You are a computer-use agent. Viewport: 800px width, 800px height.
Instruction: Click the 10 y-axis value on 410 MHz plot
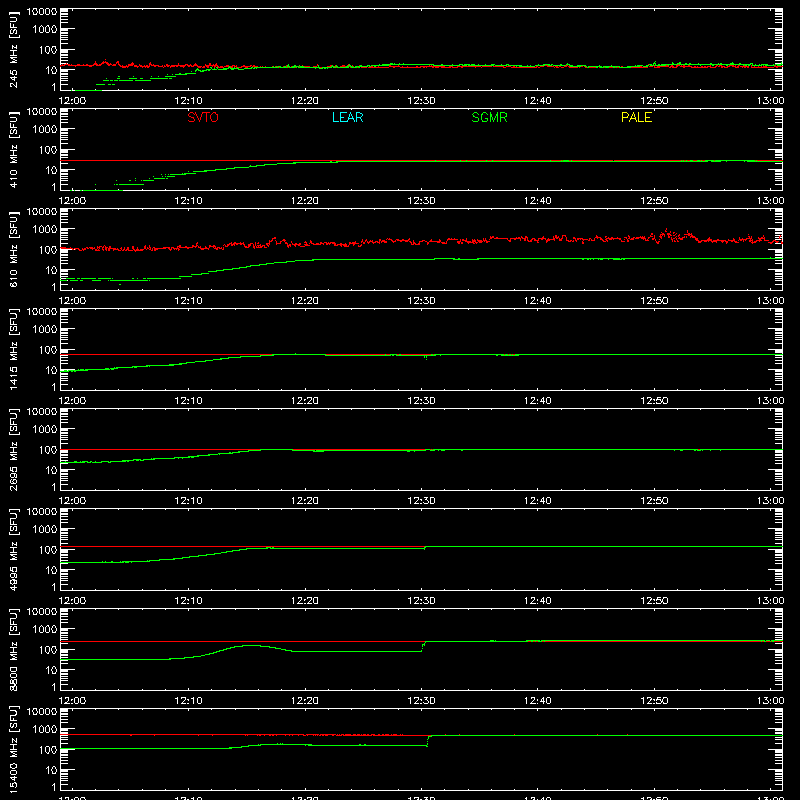(51, 170)
